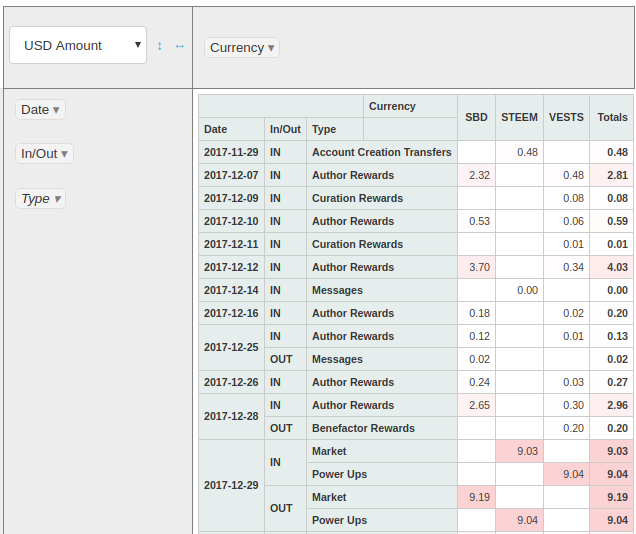Toggle row sort order vertical arrow
The image size is (636, 534).
tap(160, 46)
